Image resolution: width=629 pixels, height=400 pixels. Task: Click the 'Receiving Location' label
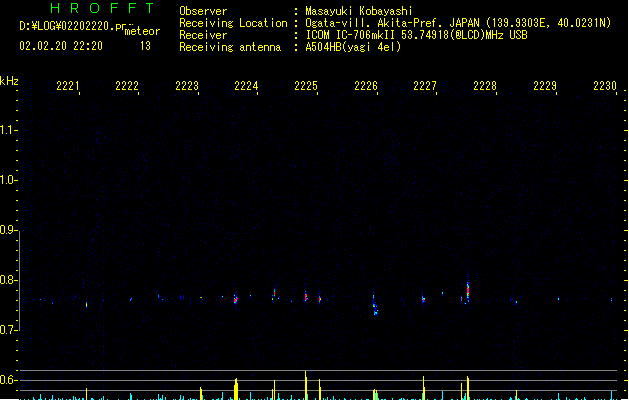click(233, 23)
